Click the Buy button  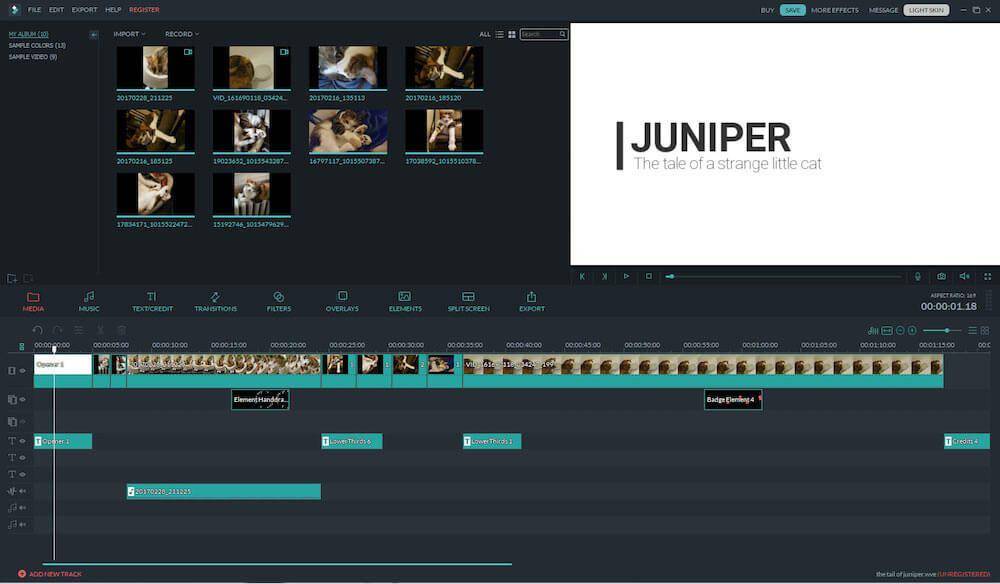(767, 10)
